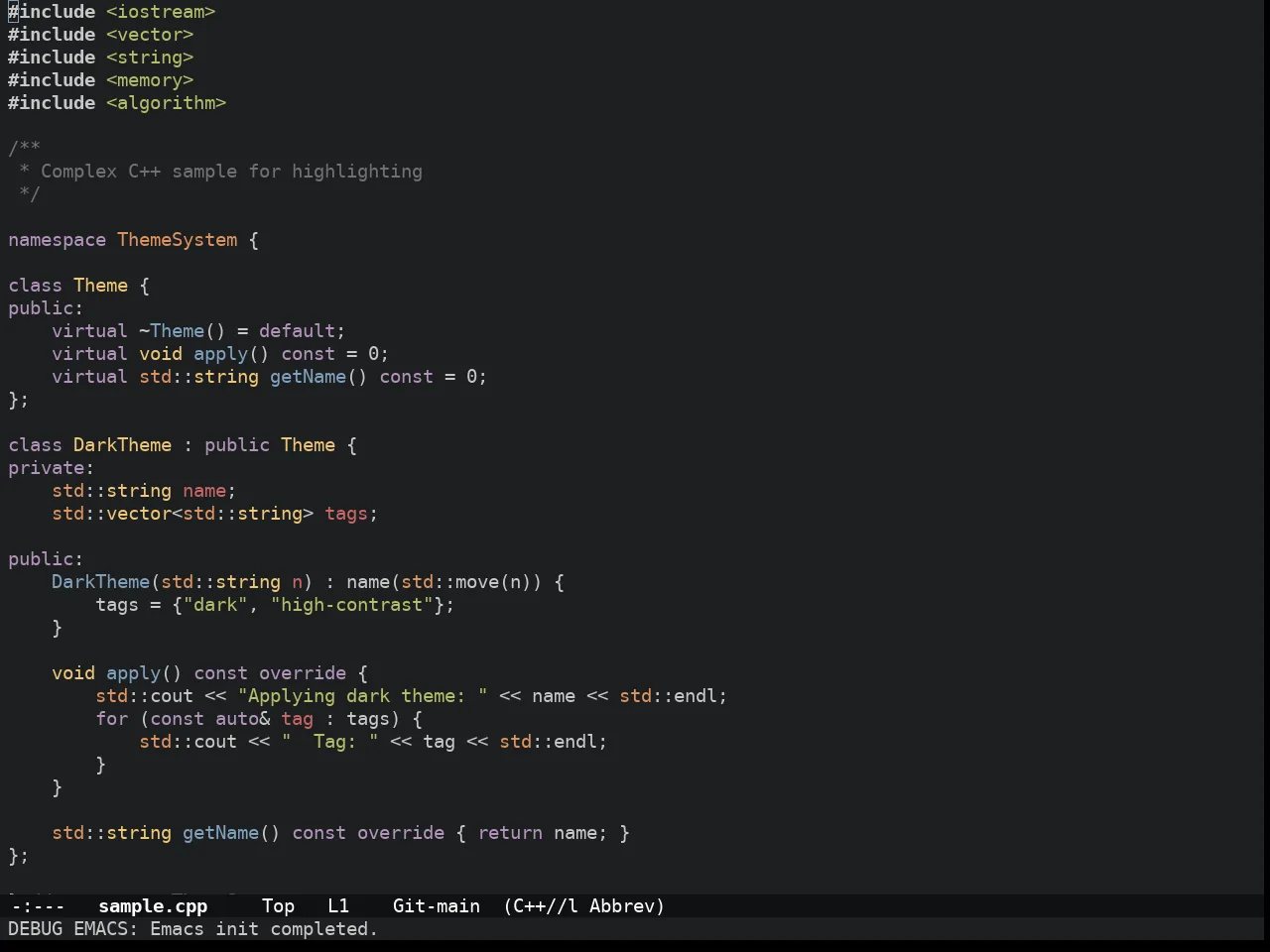
Task: Click the " Tag: " string literal
Action: [x=329, y=742]
